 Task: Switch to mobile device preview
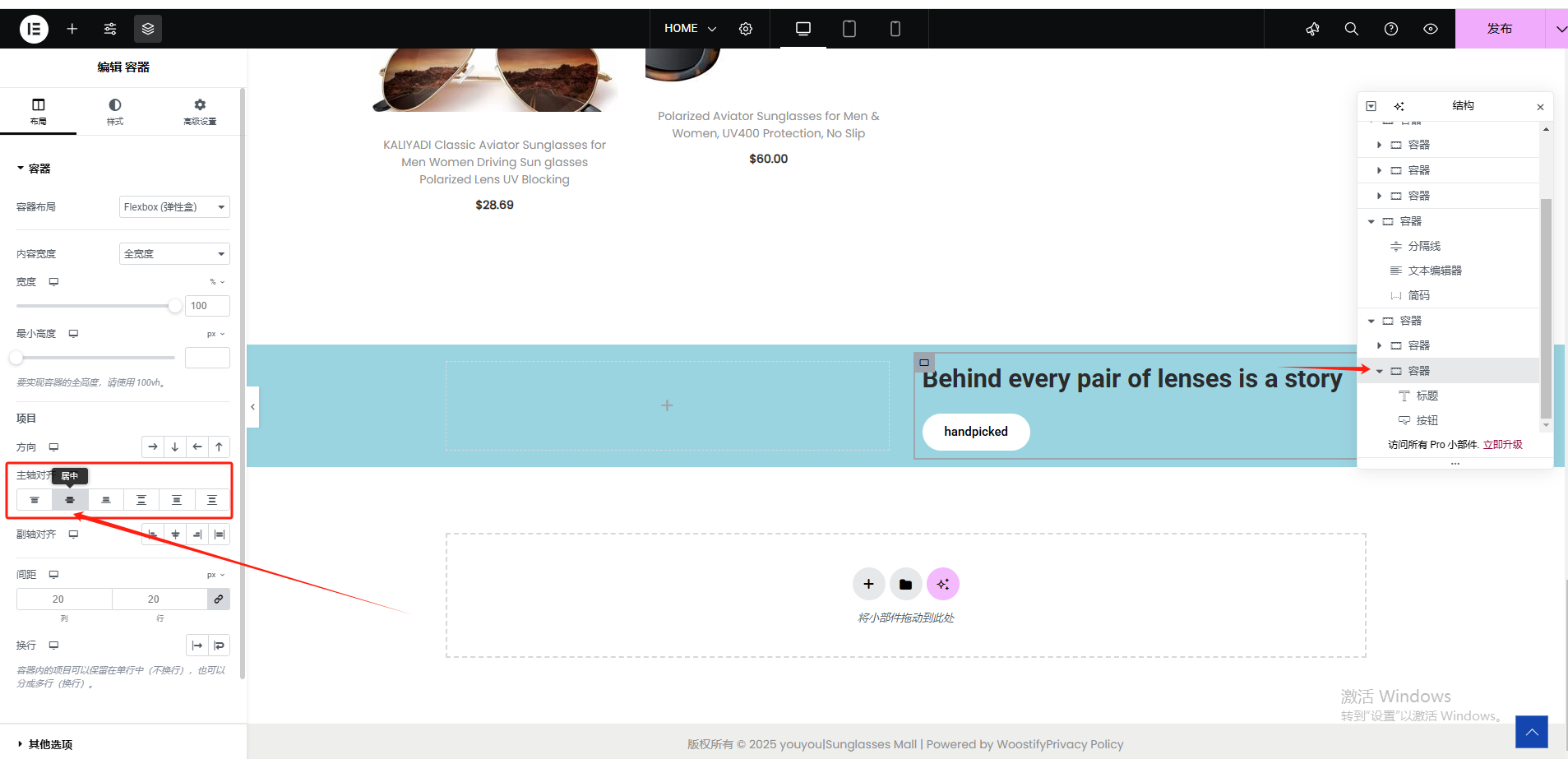pos(895,29)
